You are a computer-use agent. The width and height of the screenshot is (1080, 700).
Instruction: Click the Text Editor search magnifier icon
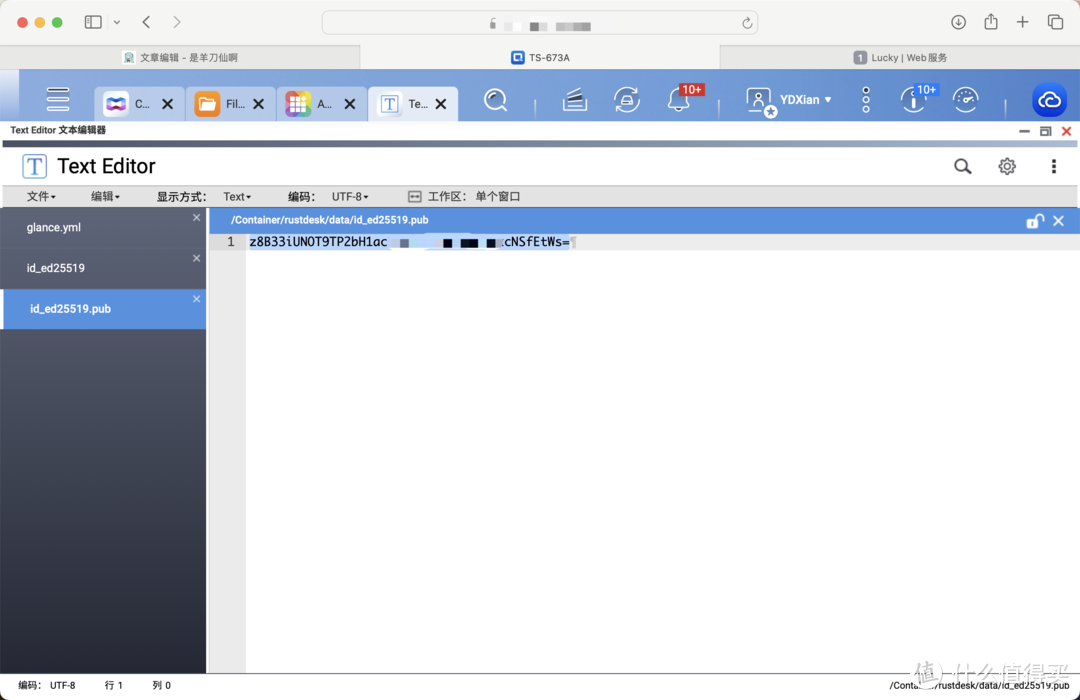point(962,166)
